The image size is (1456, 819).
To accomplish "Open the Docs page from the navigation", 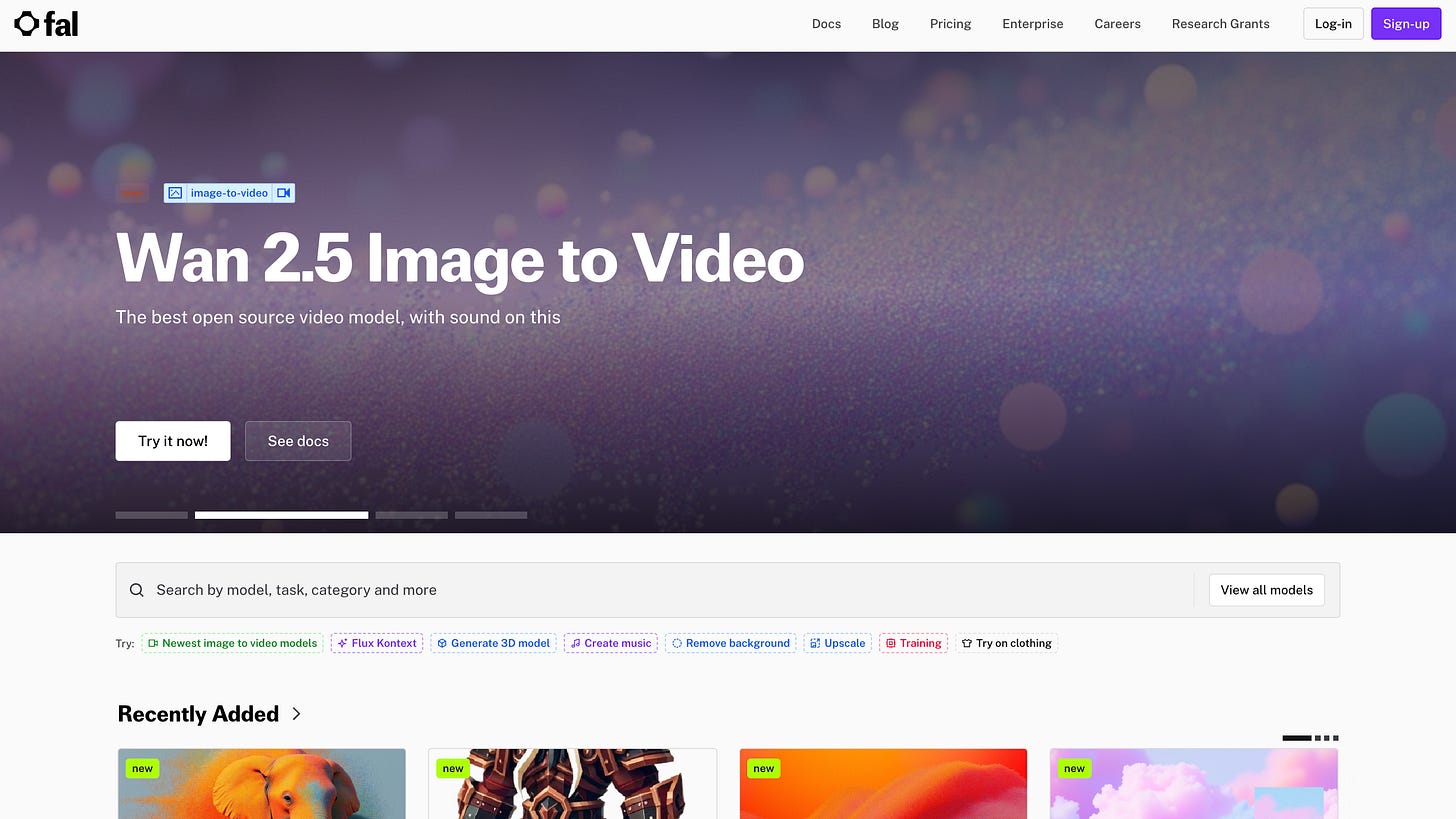I will 826,24.
